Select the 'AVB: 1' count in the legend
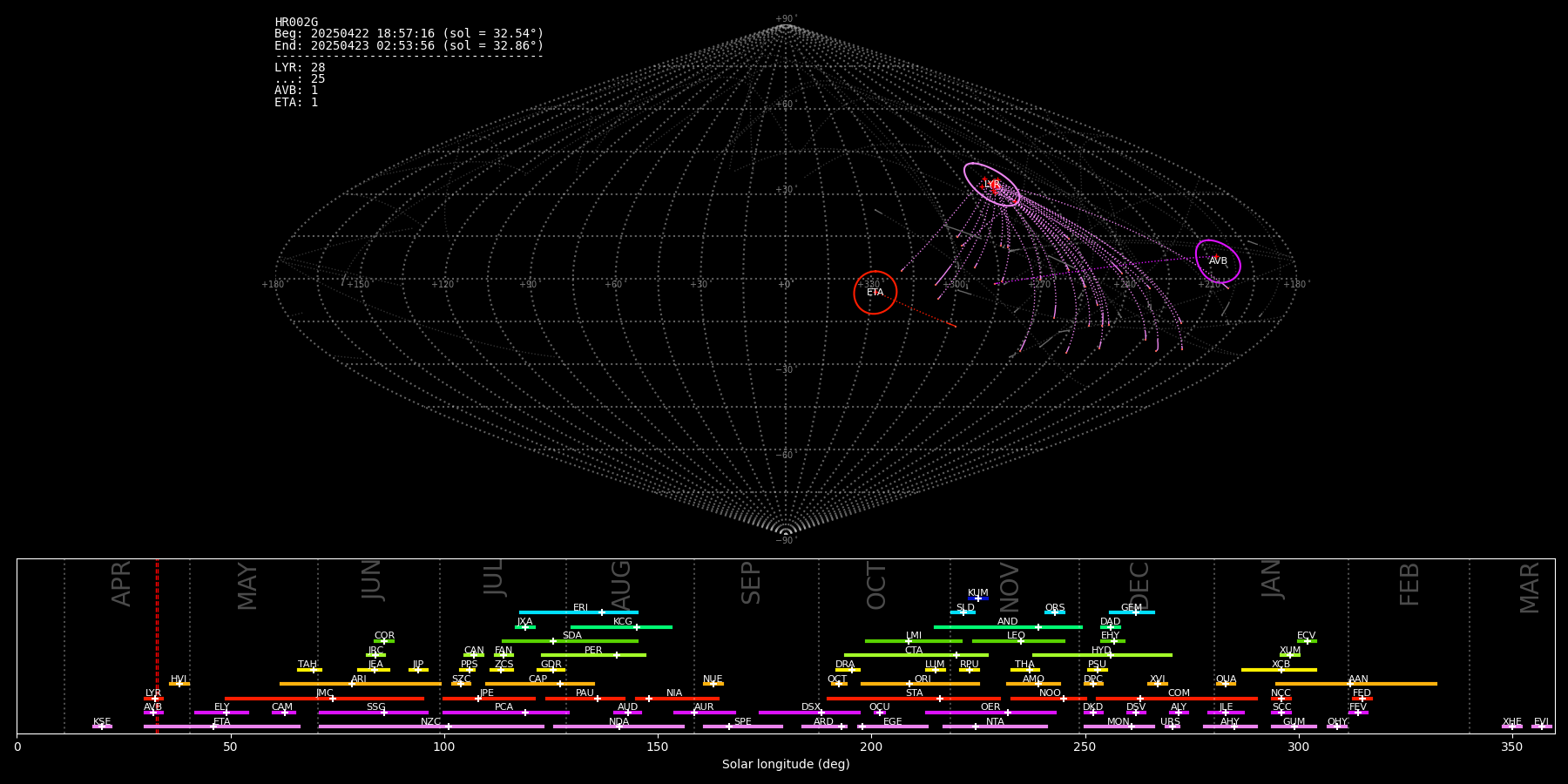This screenshot has height=784, width=1568. pyautogui.click(x=296, y=91)
